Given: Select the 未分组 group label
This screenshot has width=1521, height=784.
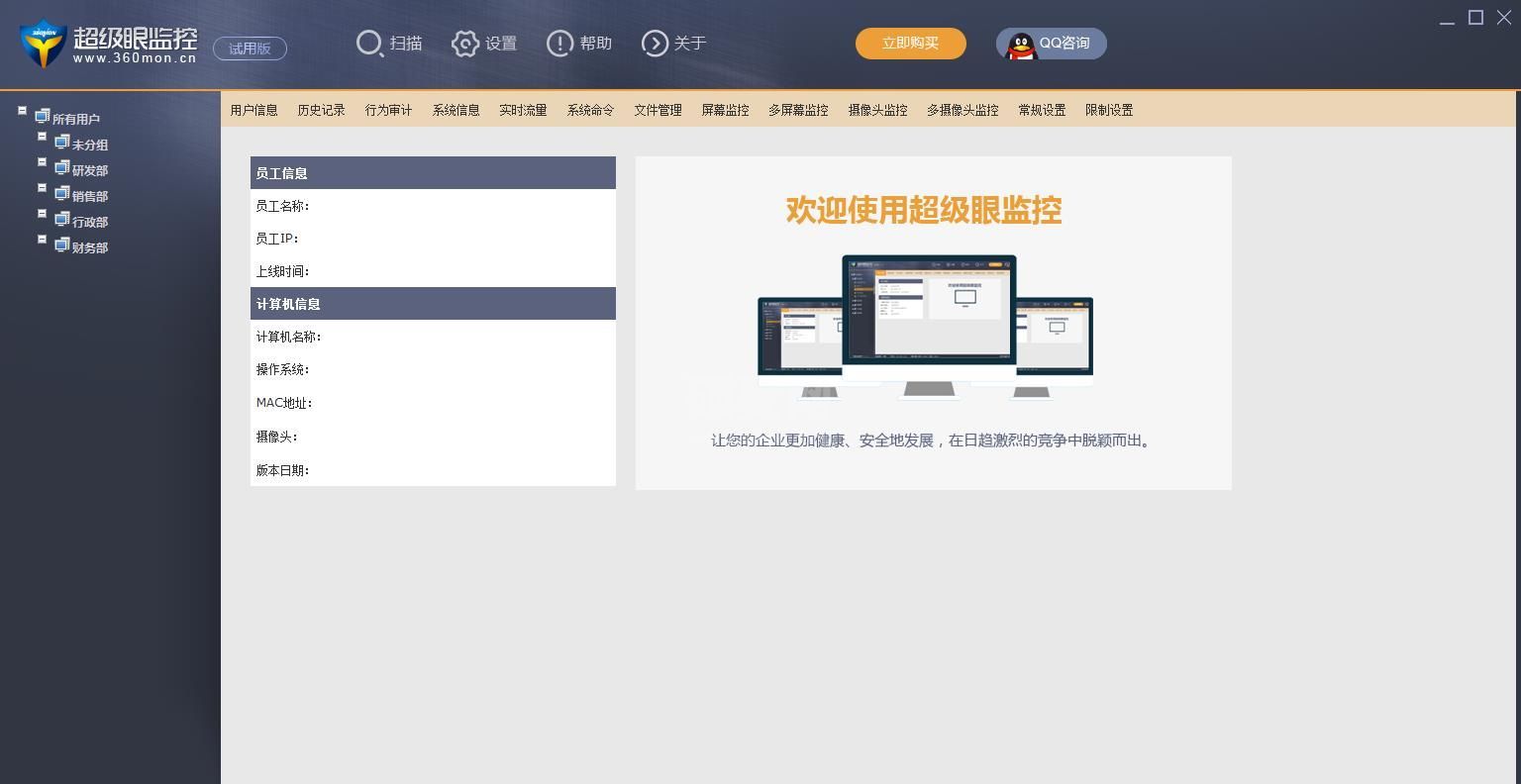Looking at the screenshot, I should click(90, 145).
